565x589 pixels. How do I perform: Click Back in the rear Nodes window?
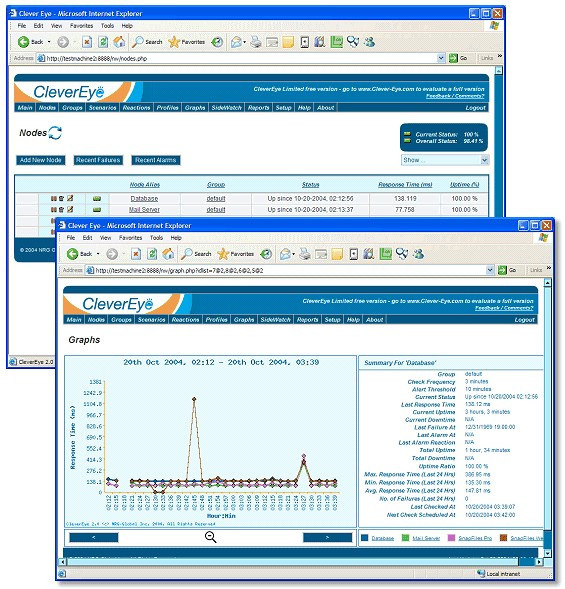coord(30,42)
